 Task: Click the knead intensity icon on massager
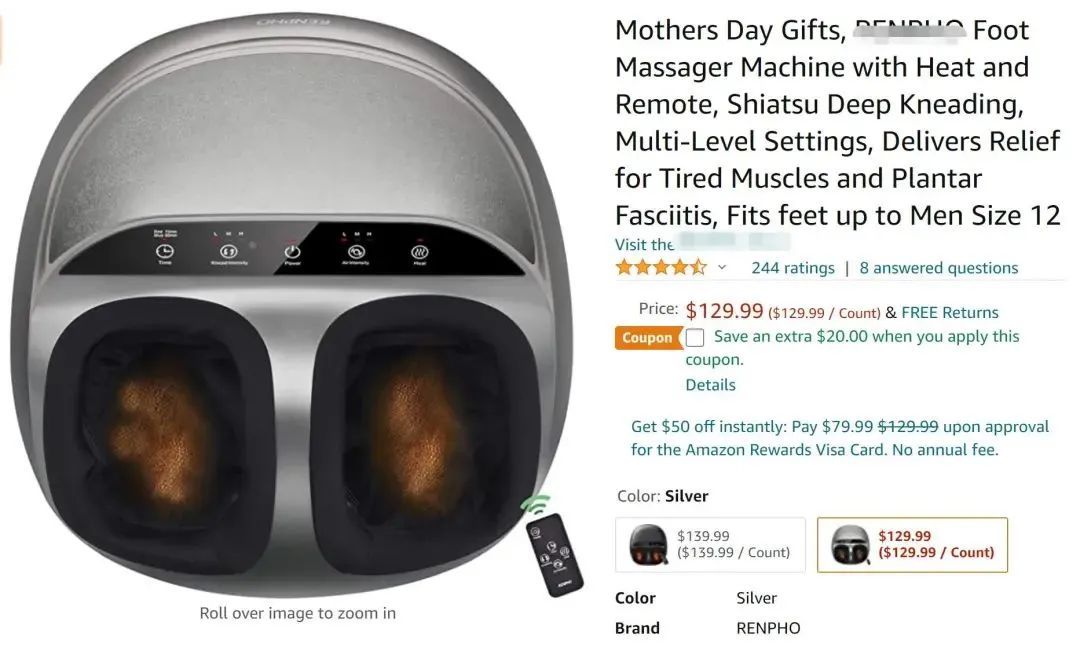coord(229,251)
